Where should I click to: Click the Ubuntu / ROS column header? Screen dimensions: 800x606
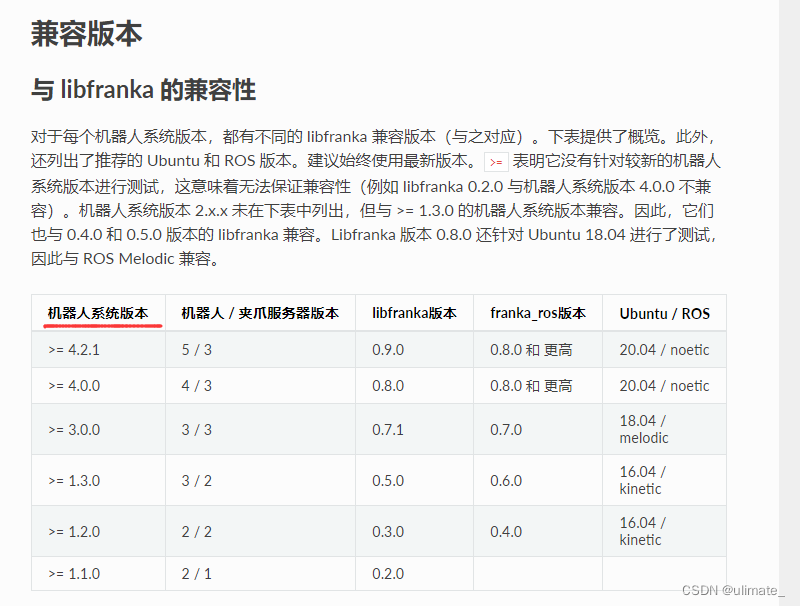(x=662, y=313)
